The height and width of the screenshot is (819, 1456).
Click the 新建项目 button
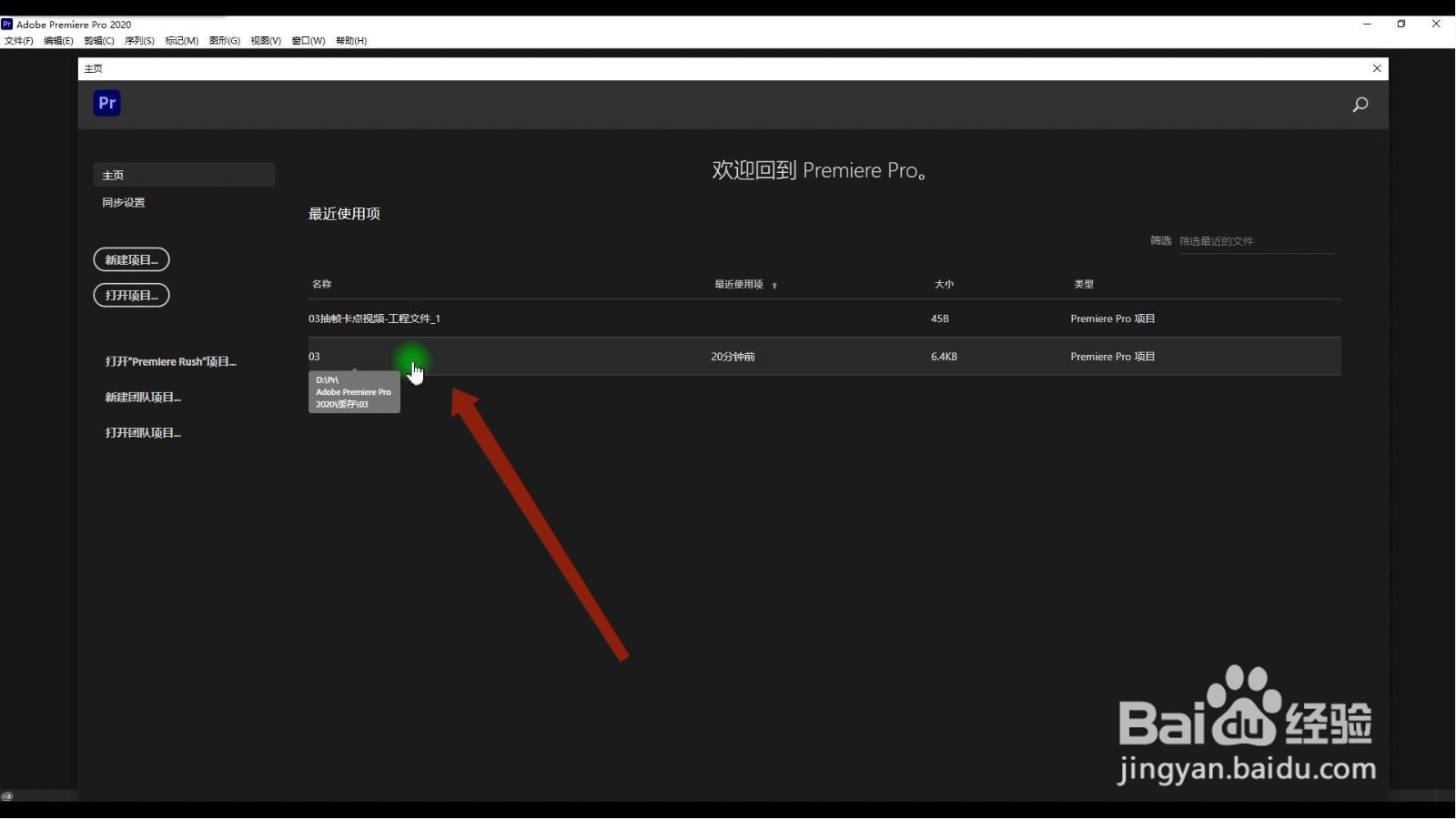[x=131, y=259]
